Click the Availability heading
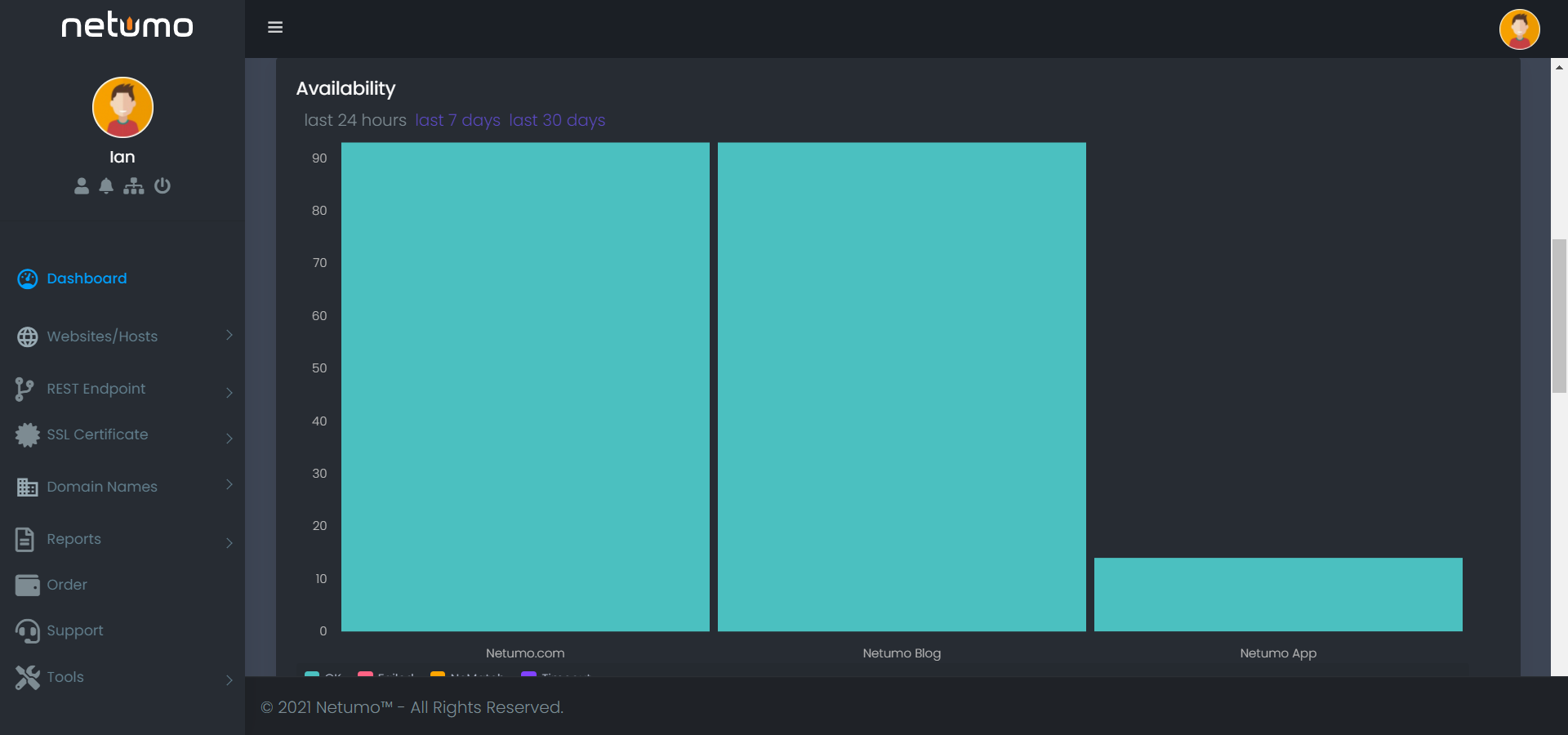Viewport: 1568px width, 735px height. tap(345, 88)
